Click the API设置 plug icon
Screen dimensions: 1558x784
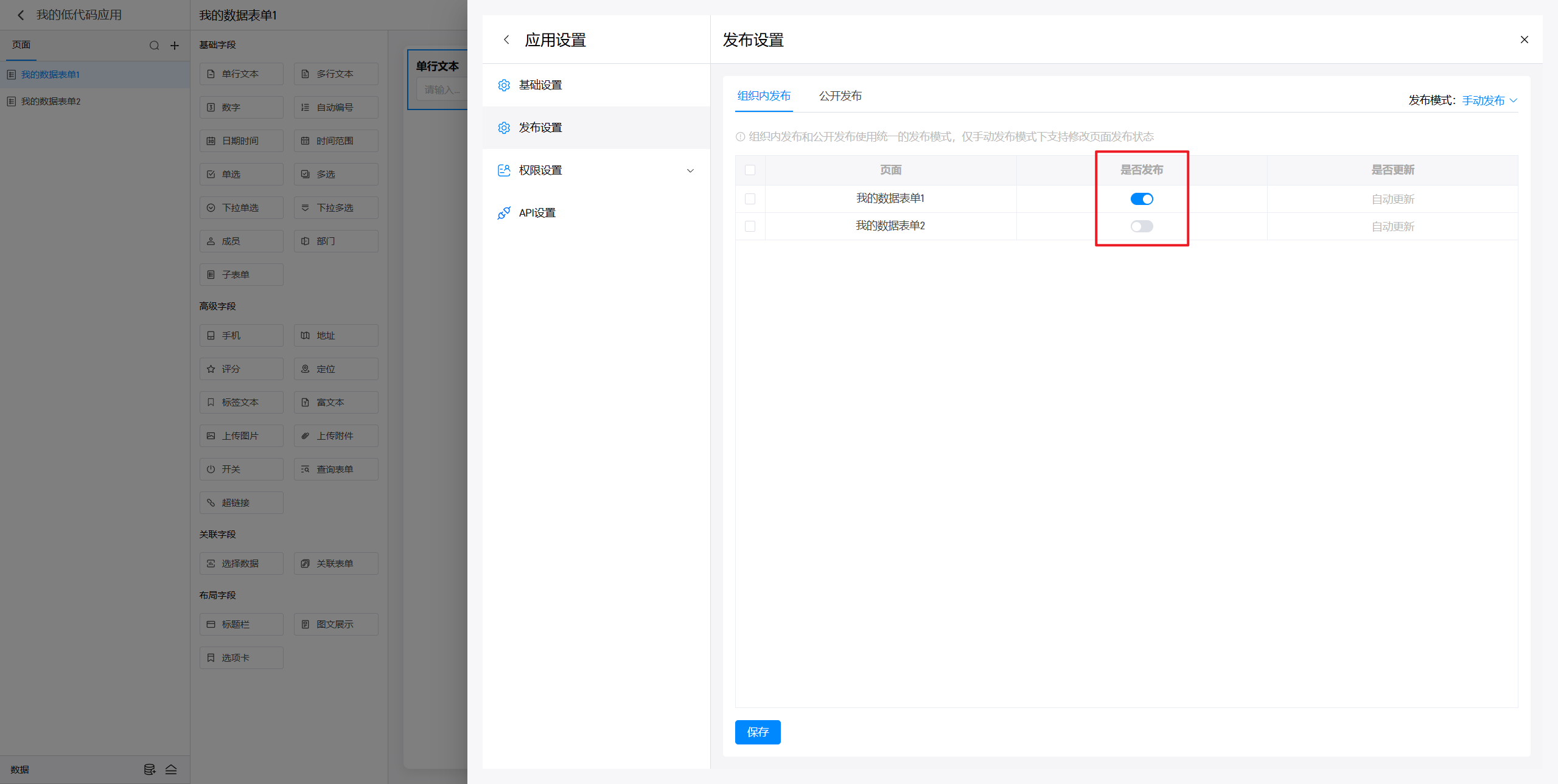503,213
